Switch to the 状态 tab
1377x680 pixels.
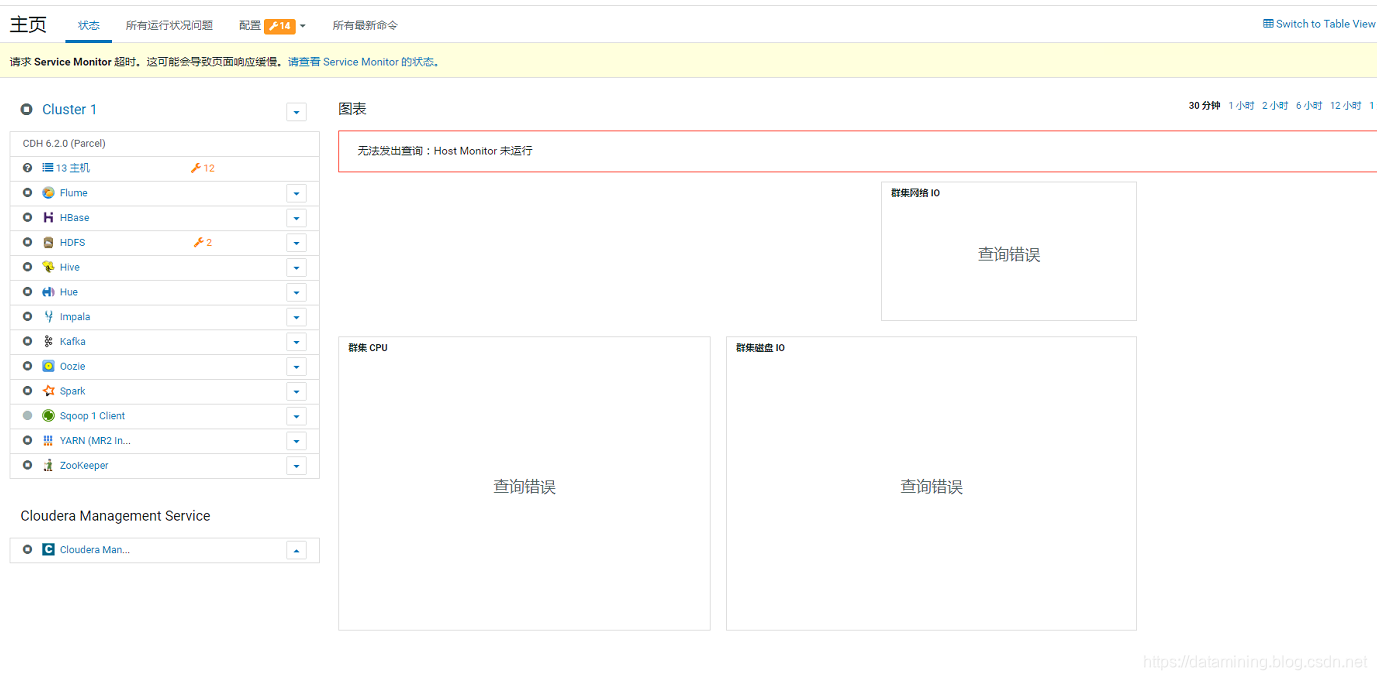[x=89, y=26]
